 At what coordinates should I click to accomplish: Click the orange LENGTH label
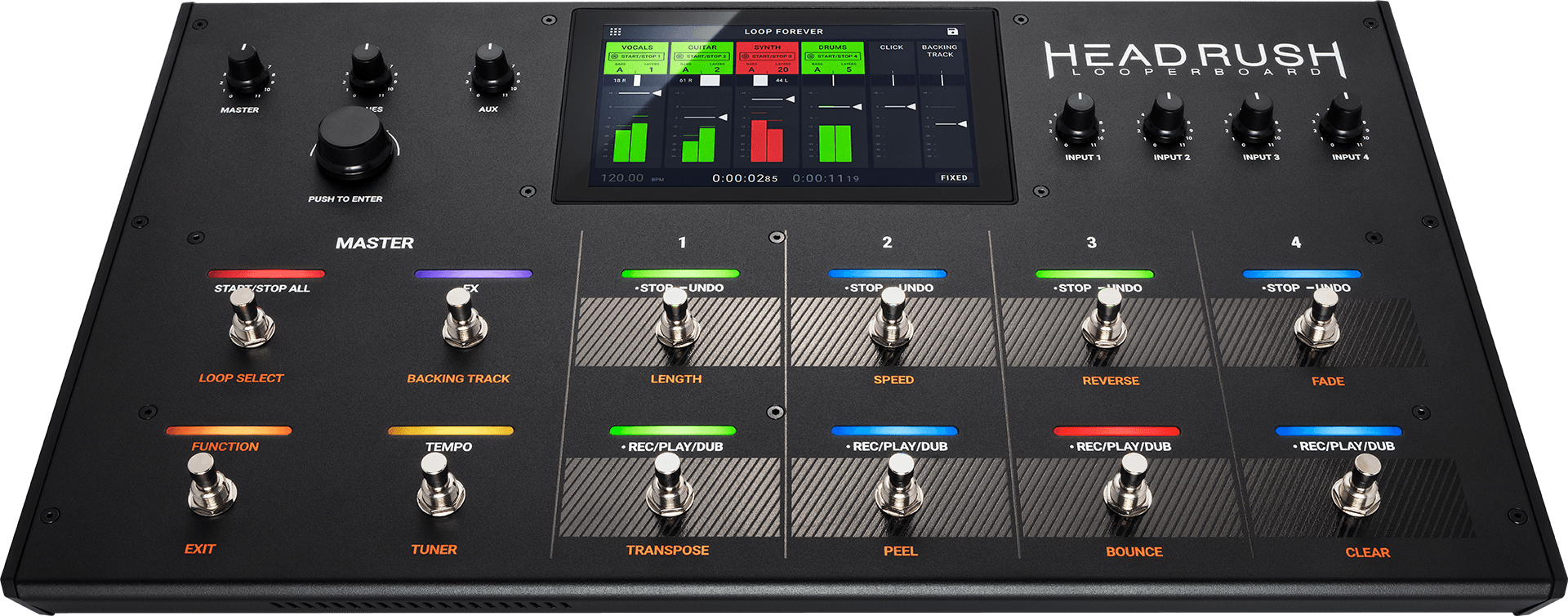[x=676, y=379]
